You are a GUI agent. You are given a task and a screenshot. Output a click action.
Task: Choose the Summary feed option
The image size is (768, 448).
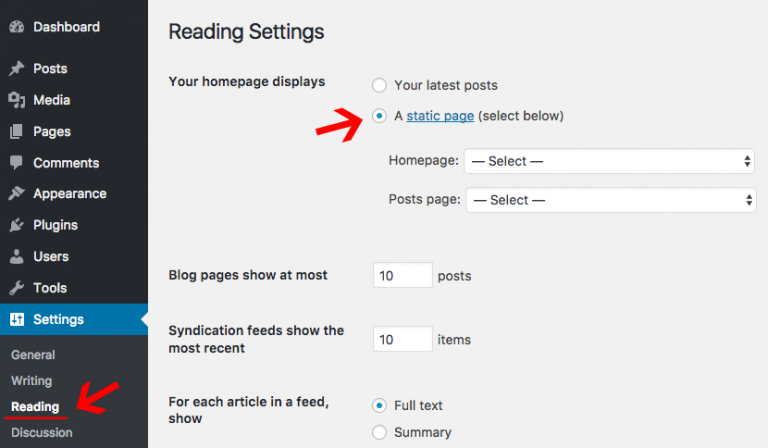379,432
